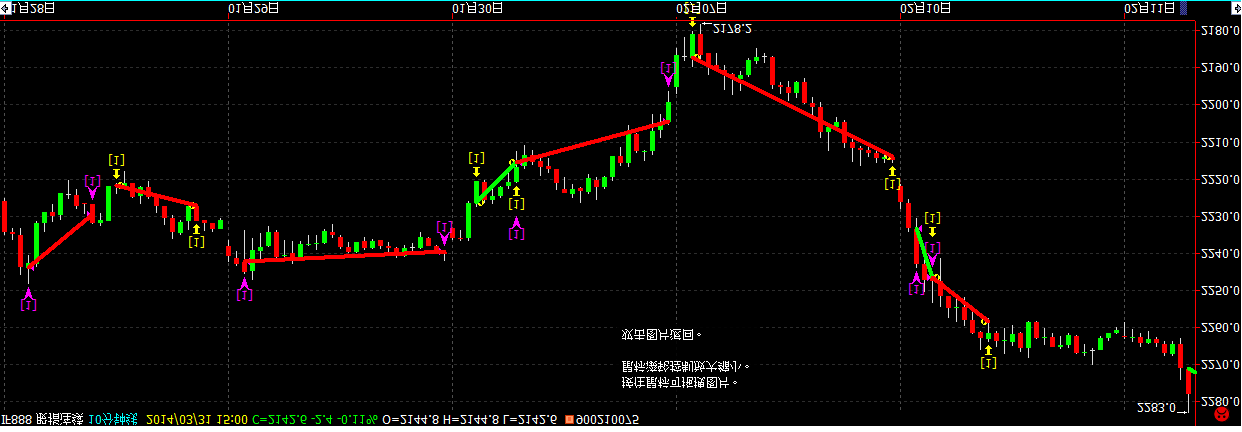Click the 02月11日 date label
The height and width of the screenshot is (432, 1242).
pyautogui.click(x=1150, y=8)
